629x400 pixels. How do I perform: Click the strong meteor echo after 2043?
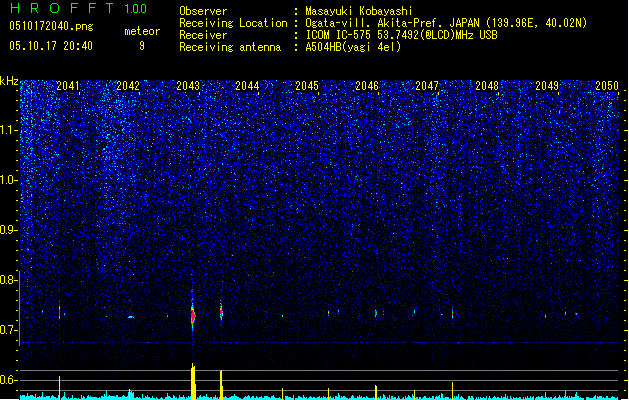193,315
